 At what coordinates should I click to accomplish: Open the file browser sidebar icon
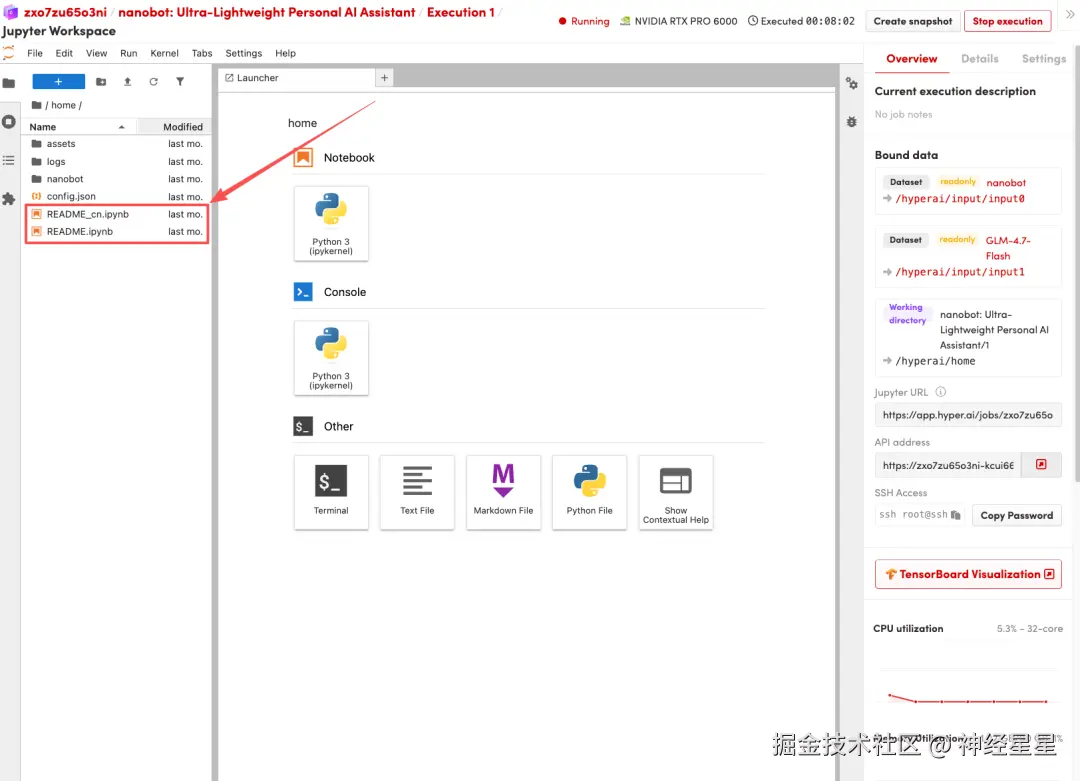(x=9, y=83)
